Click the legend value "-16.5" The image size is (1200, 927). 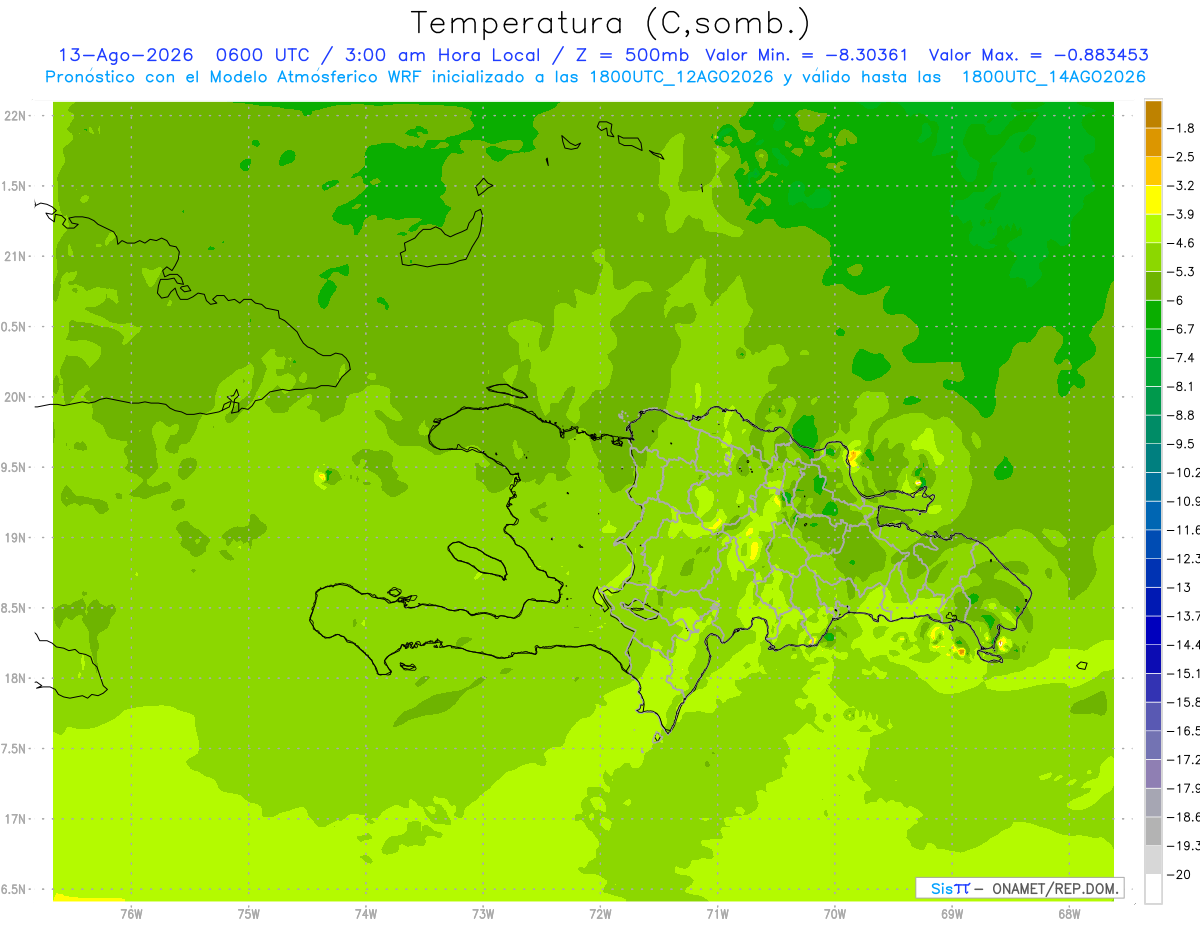tap(1186, 732)
